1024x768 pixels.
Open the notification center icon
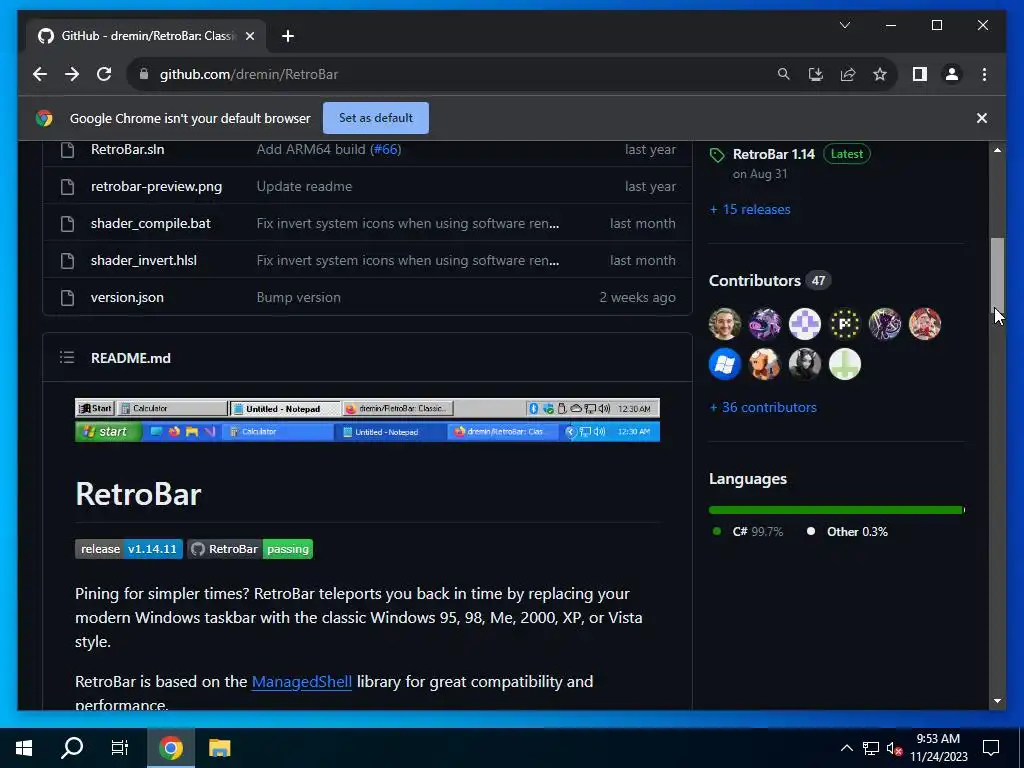click(991, 748)
